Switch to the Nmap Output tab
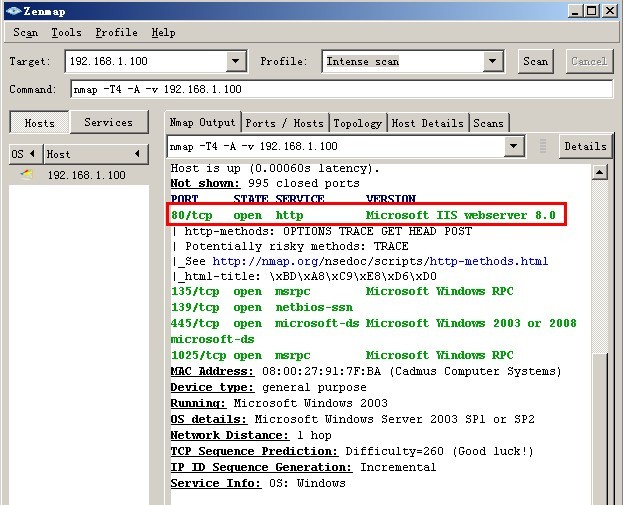The width and height of the screenshot is (623, 505). click(x=203, y=122)
